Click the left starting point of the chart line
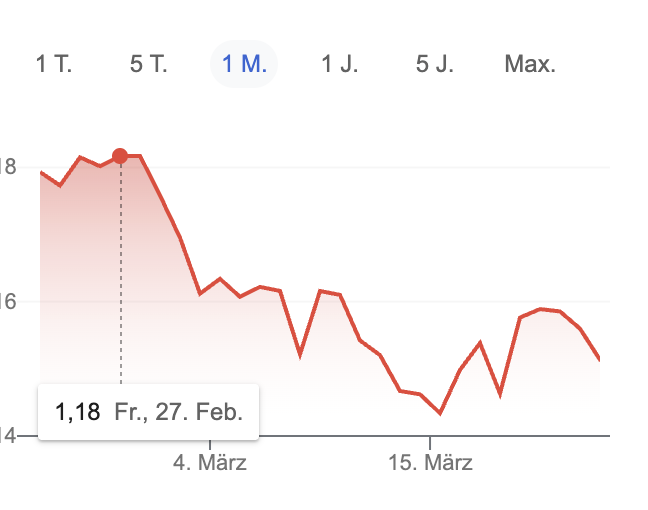The height and width of the screenshot is (510, 648). (41, 173)
